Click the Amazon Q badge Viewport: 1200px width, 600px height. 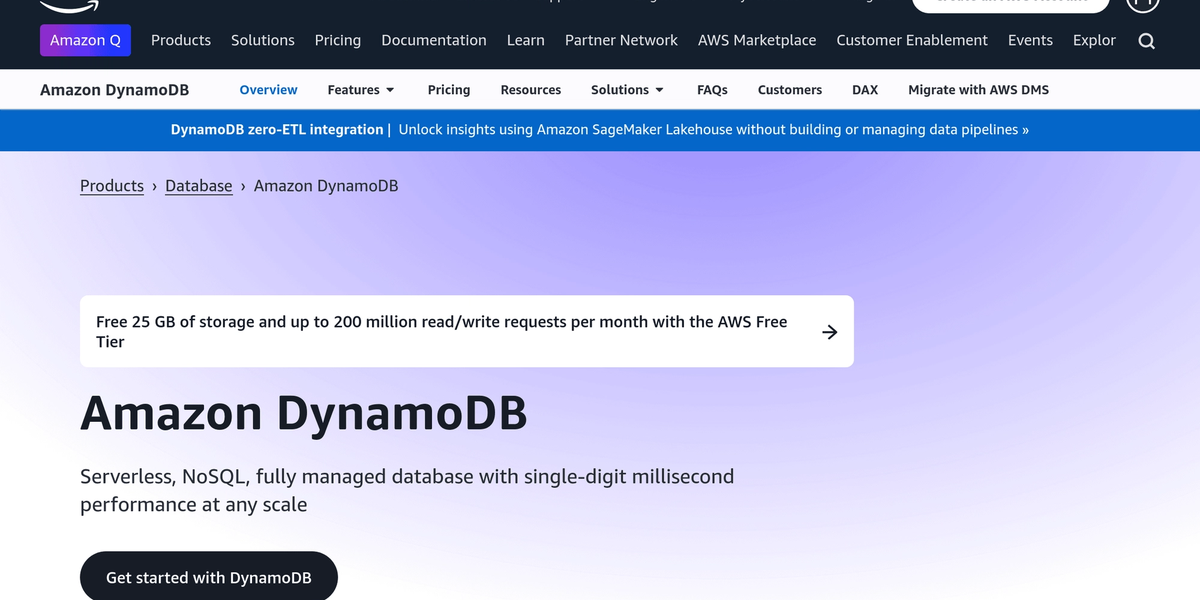[x=85, y=40]
